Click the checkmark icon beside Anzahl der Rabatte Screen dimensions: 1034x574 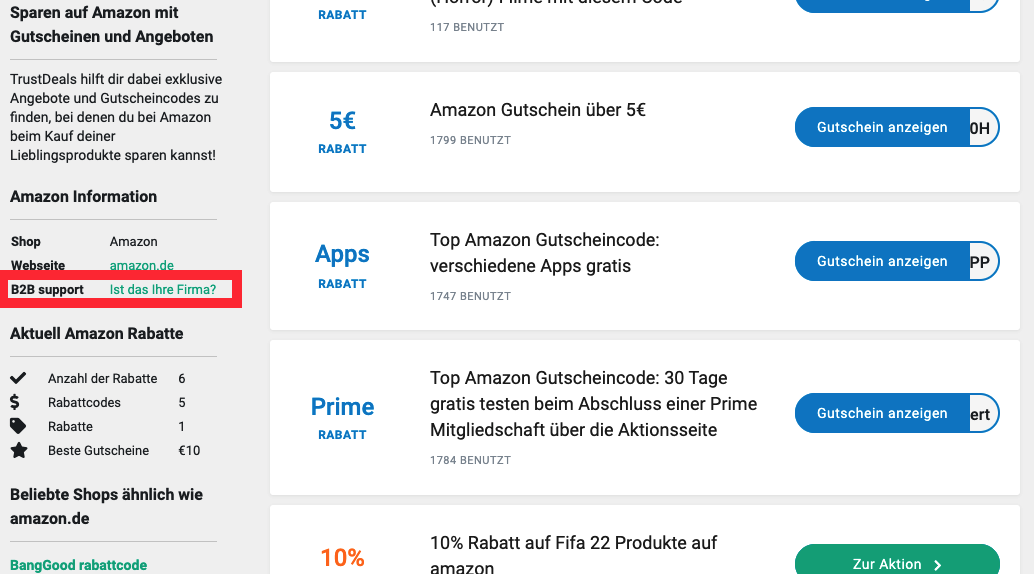pyautogui.click(x=18, y=378)
